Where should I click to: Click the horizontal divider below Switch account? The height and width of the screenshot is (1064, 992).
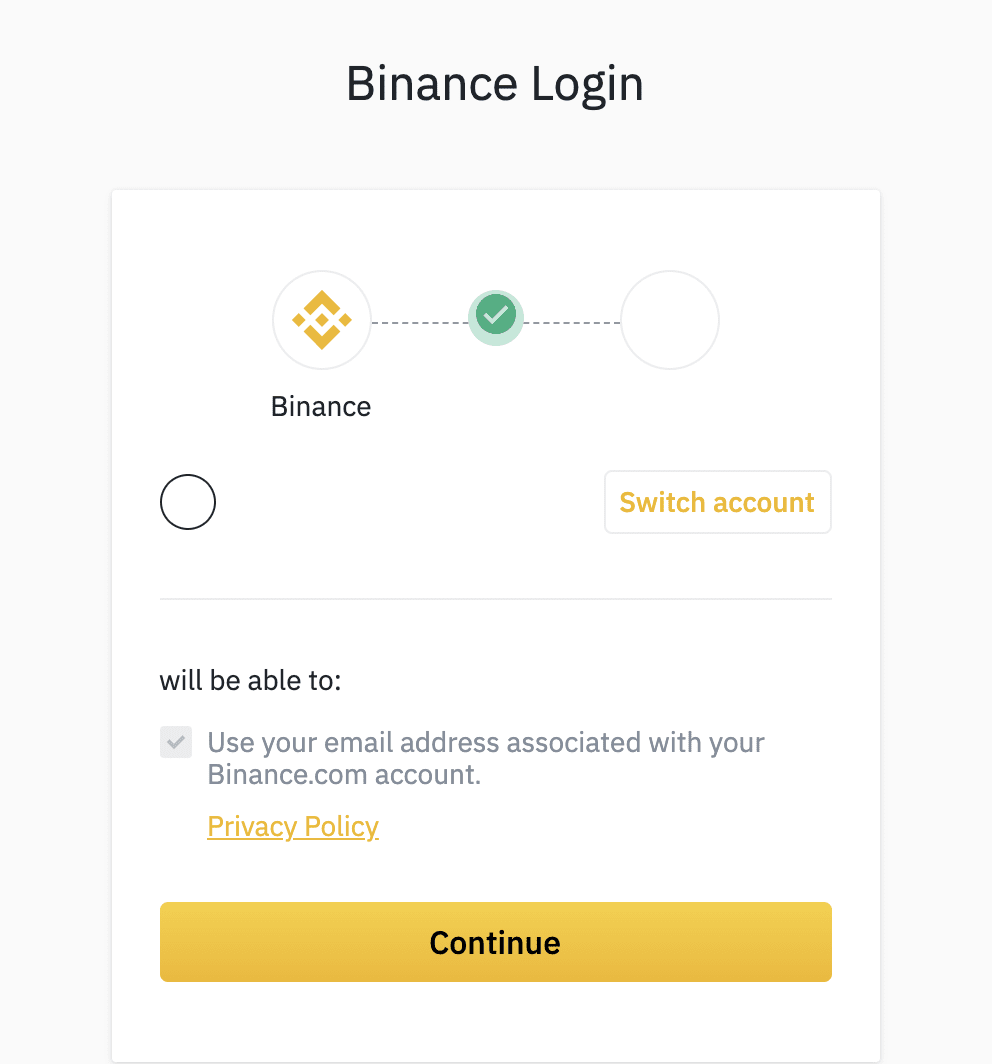pos(496,599)
